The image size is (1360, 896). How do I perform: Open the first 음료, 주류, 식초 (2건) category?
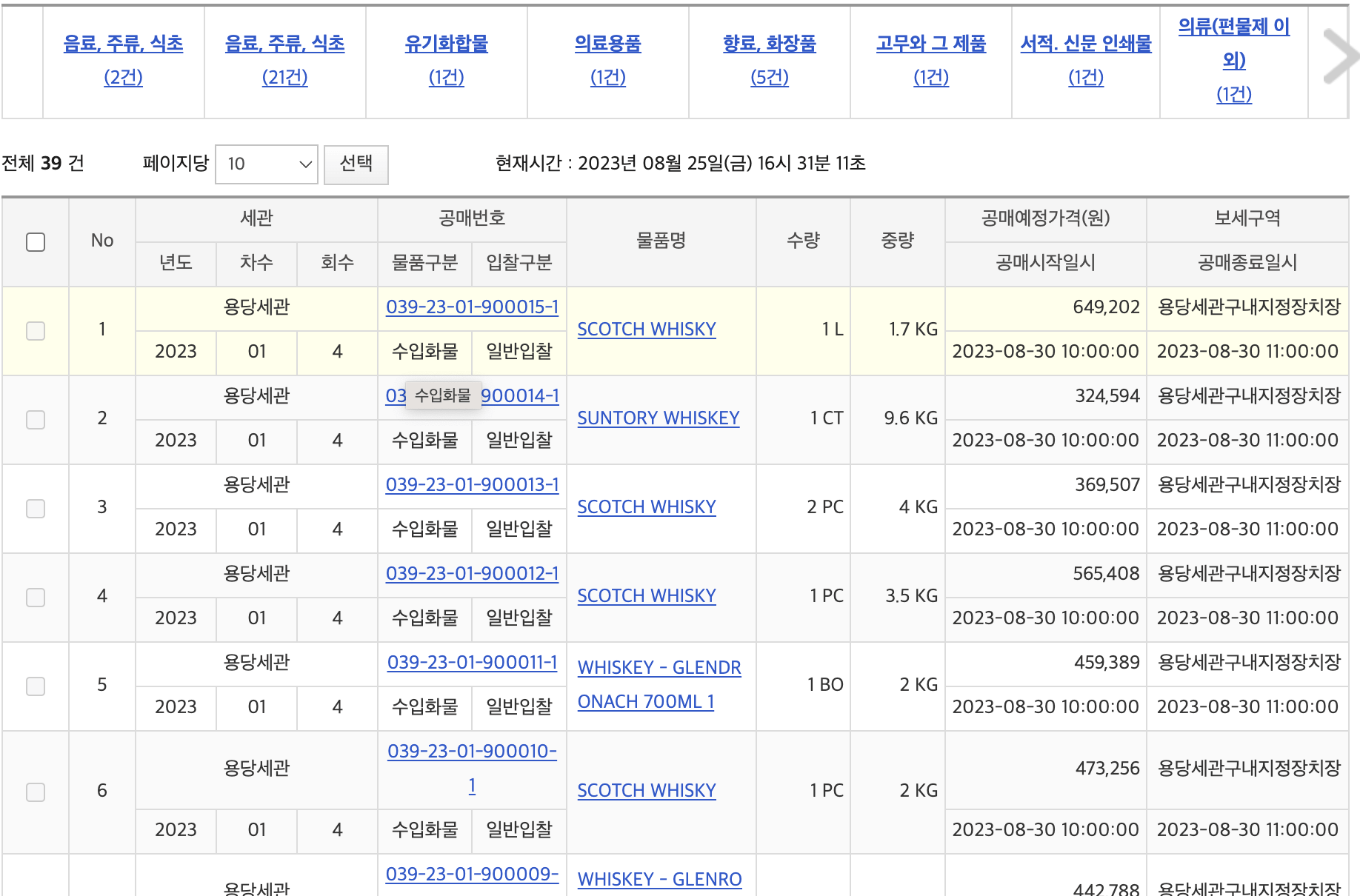click(123, 60)
